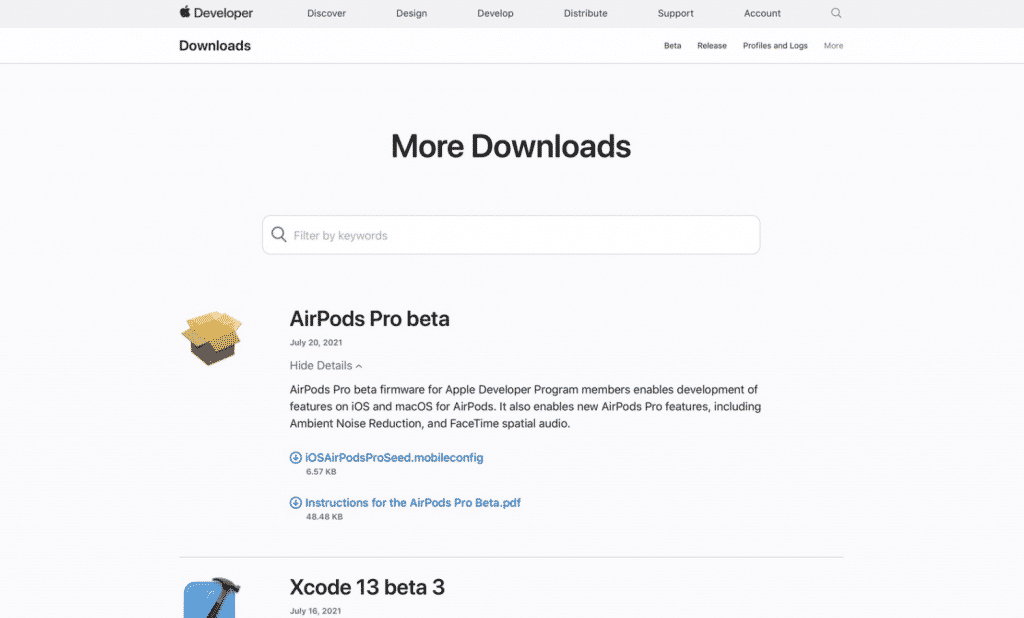Screen dimensions: 1024x618
Task: Open the More menu in the Downloads bar
Action: tap(833, 45)
